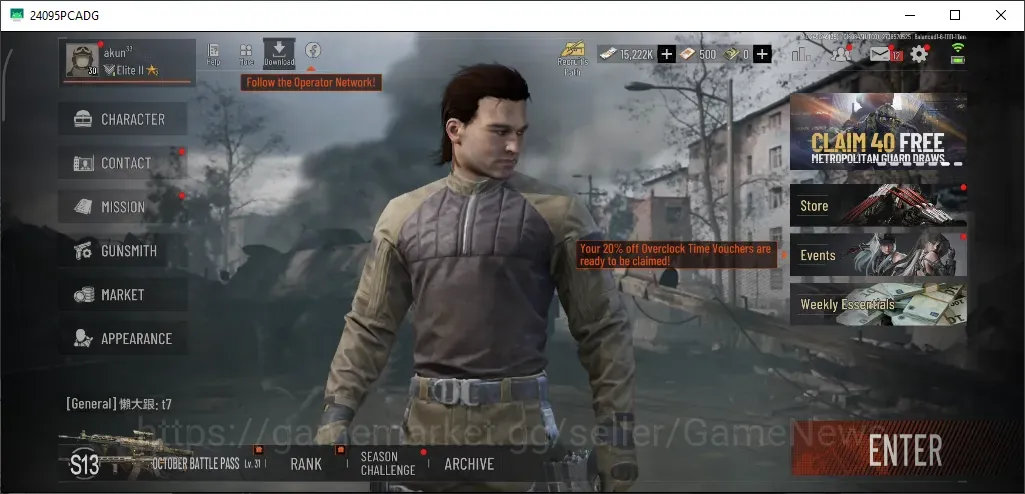Click the Elite II rank label
Viewport: 1025px width, 494px height.
131,70
